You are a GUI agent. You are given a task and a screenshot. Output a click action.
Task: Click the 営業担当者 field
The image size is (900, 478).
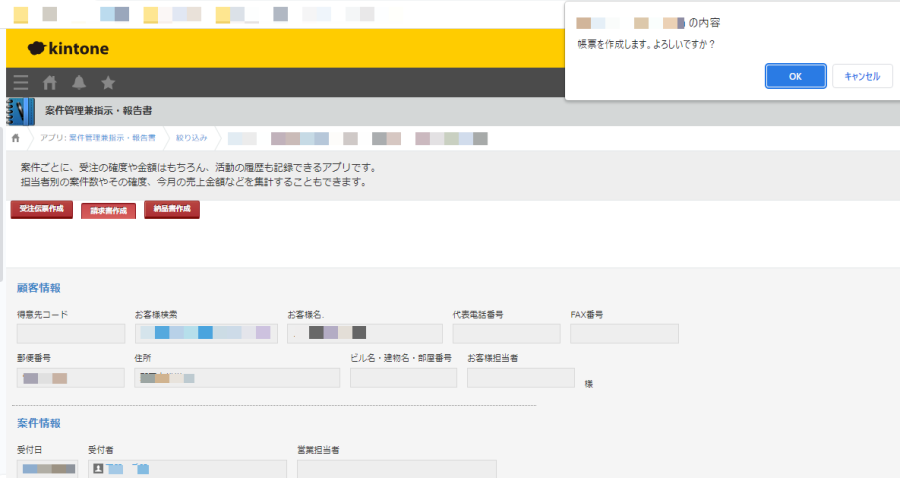[x=397, y=469]
